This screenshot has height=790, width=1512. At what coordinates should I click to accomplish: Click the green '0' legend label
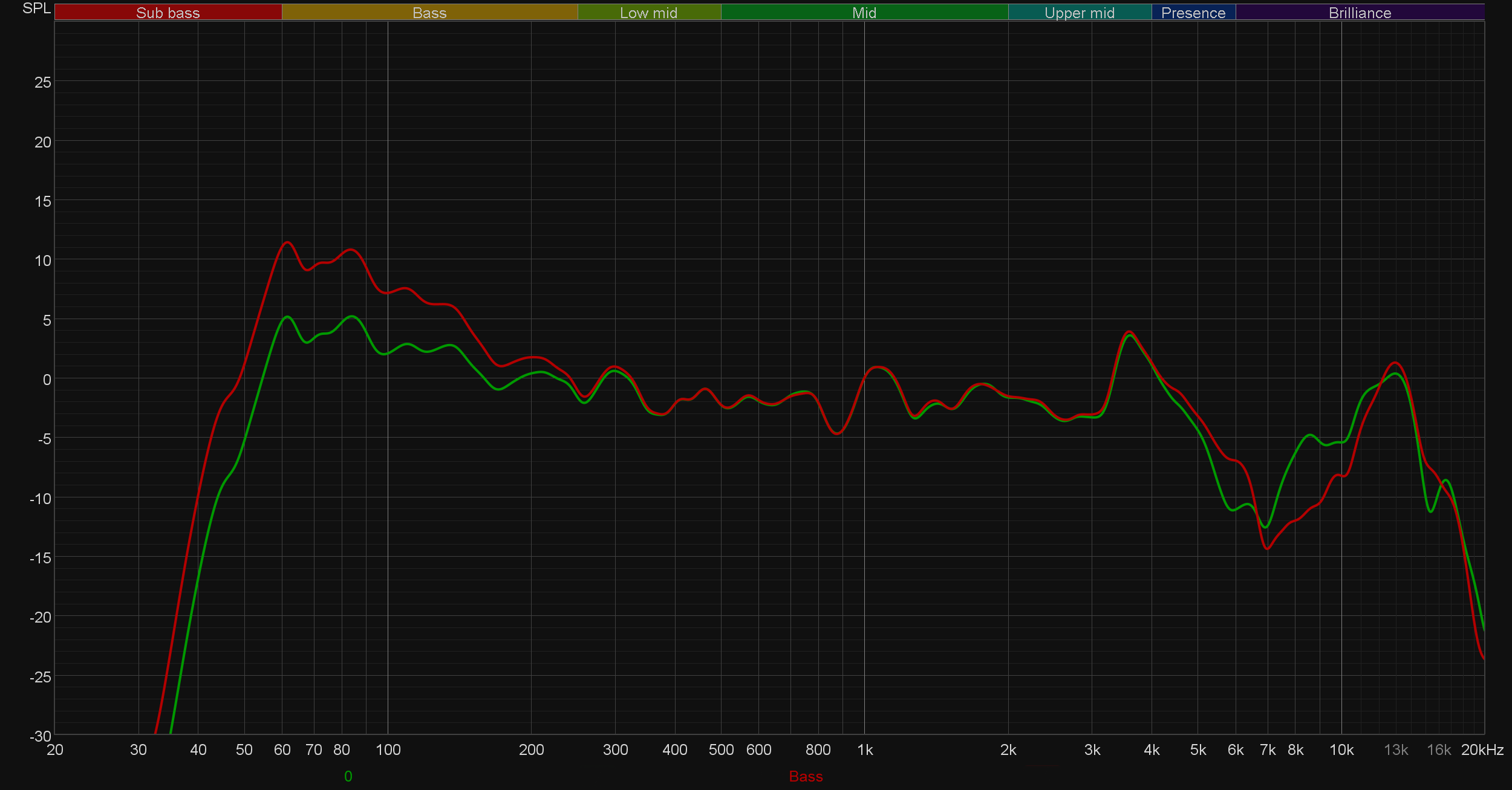pyautogui.click(x=348, y=776)
